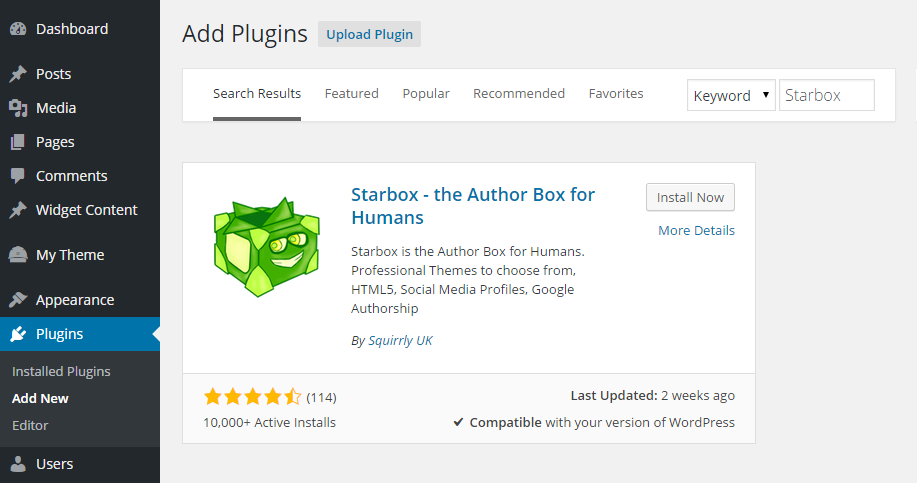
Task: Open the Recommended plugins tab
Action: click(519, 94)
